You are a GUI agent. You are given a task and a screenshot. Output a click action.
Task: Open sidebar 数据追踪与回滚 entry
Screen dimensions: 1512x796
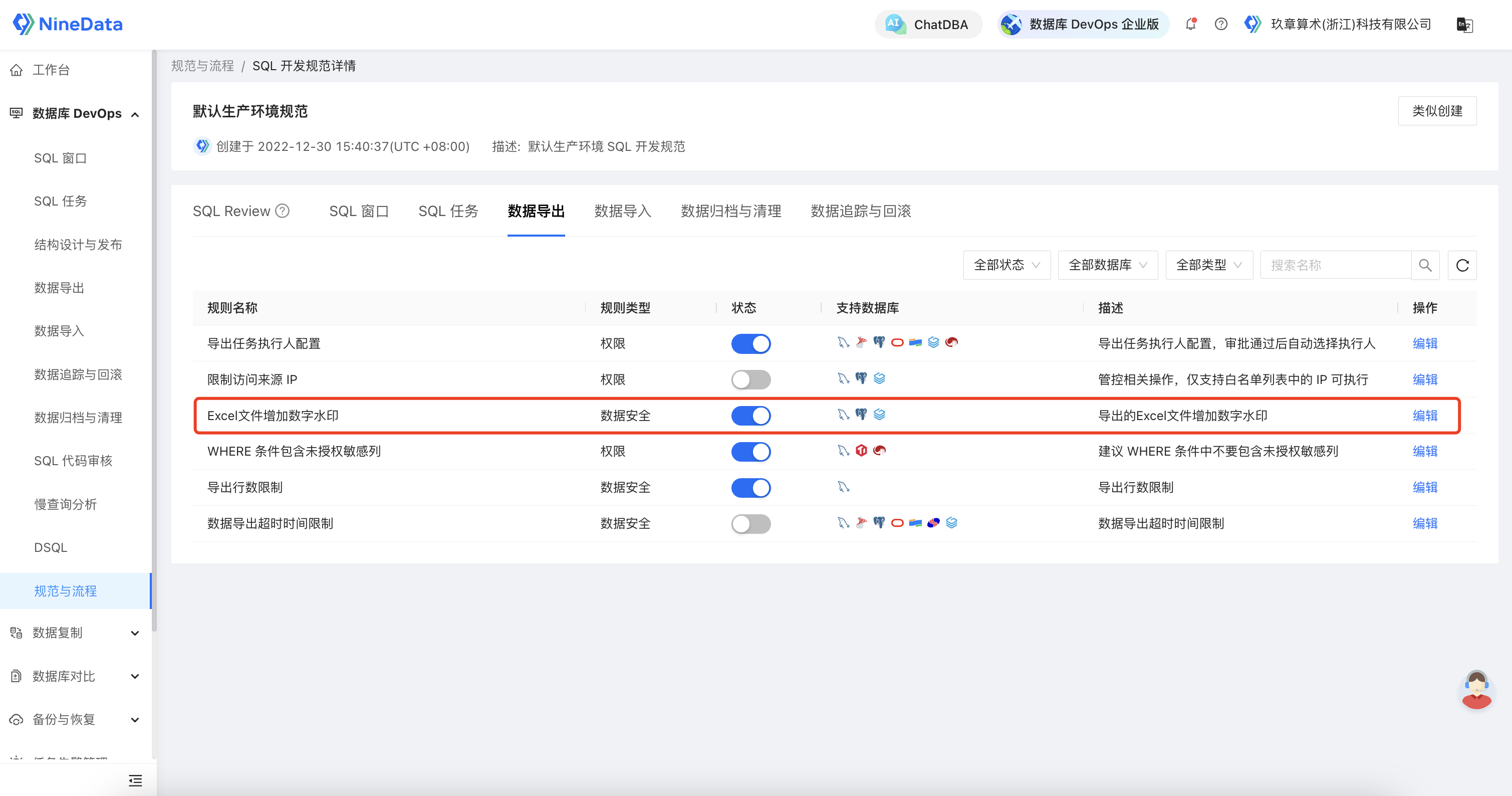pos(78,374)
